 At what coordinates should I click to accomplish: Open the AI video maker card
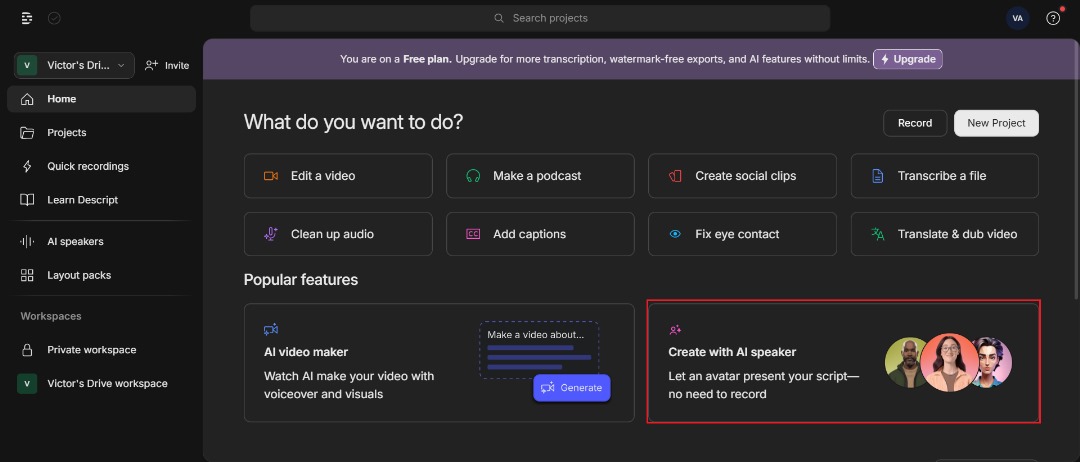point(439,363)
